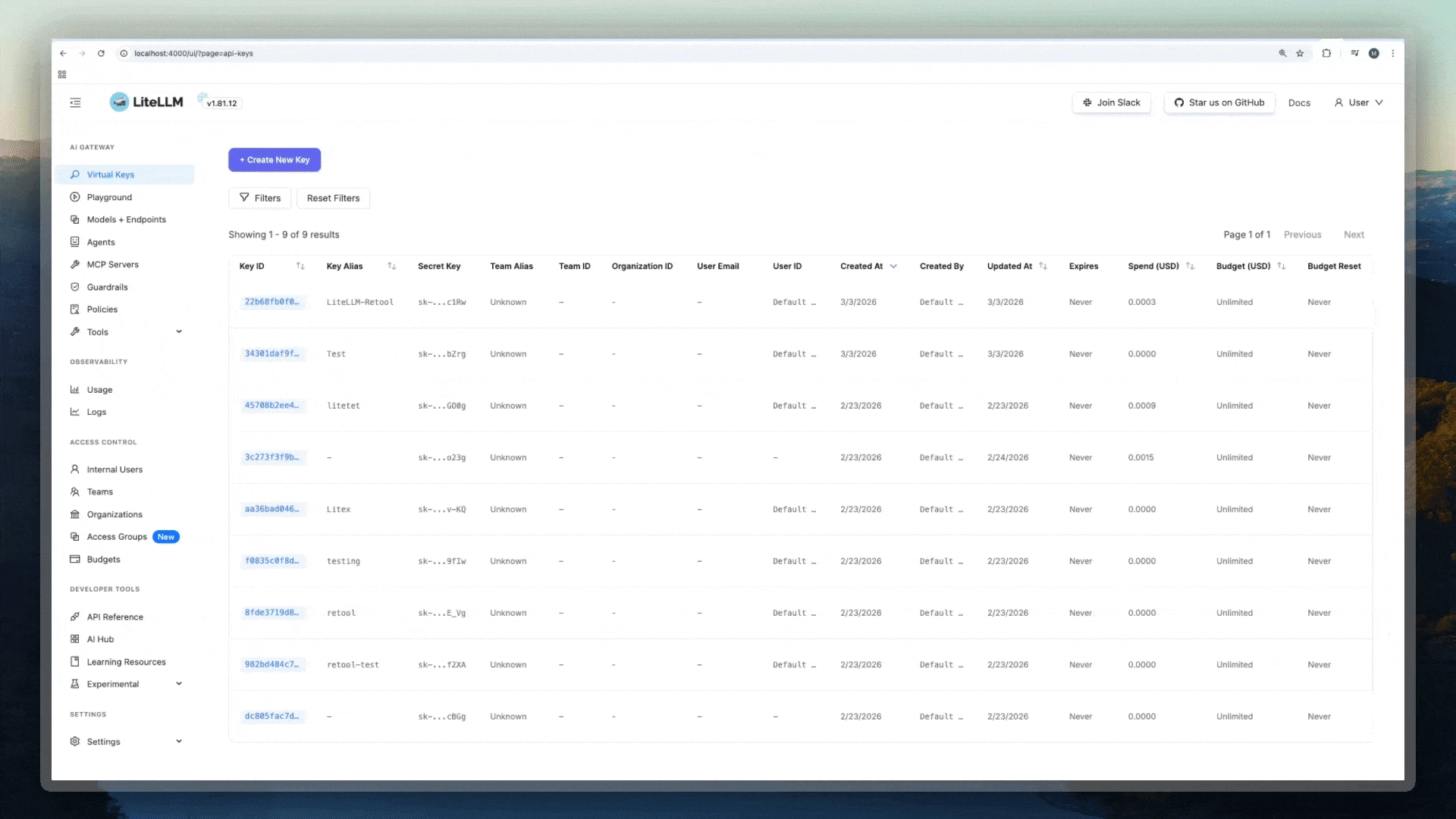This screenshot has width=1456, height=819.
Task: Expand the Experimental sidebar section
Action: 179,684
